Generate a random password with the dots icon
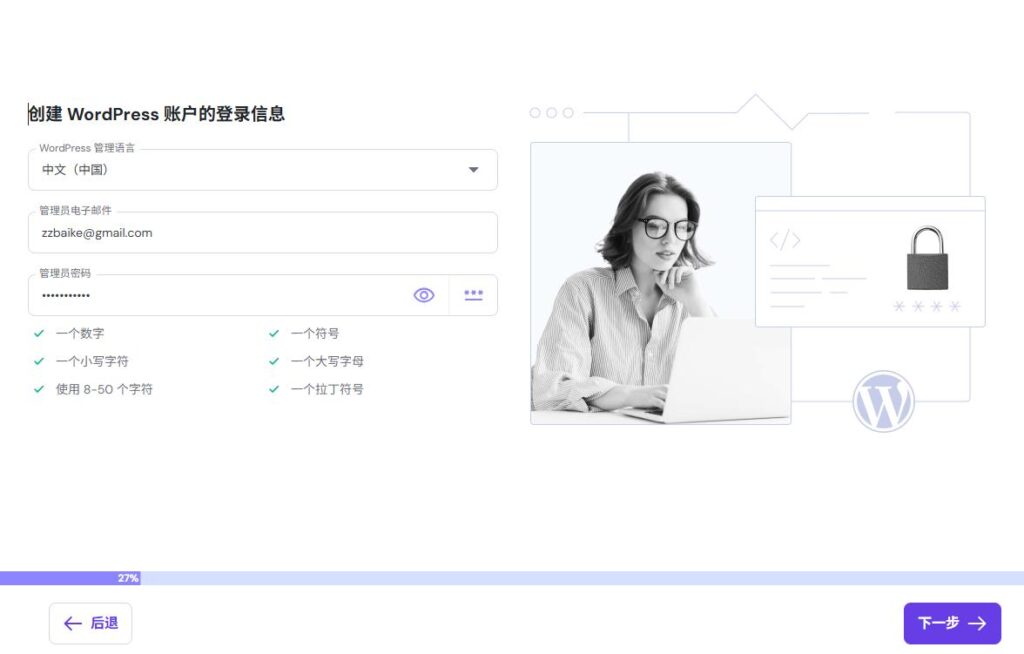Image resolution: width=1024 pixels, height=654 pixels. (473, 295)
